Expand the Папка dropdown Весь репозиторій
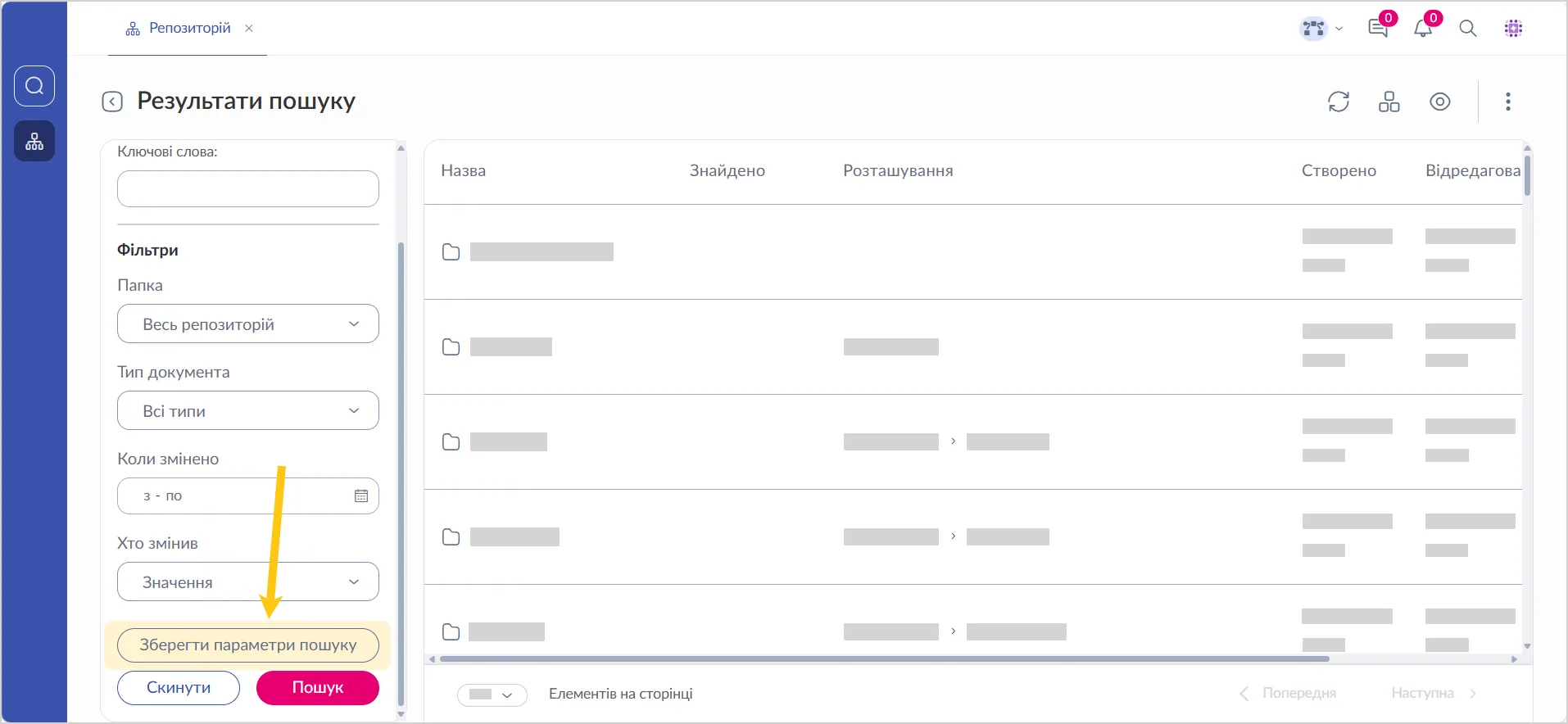The width and height of the screenshot is (1568, 724). point(247,324)
